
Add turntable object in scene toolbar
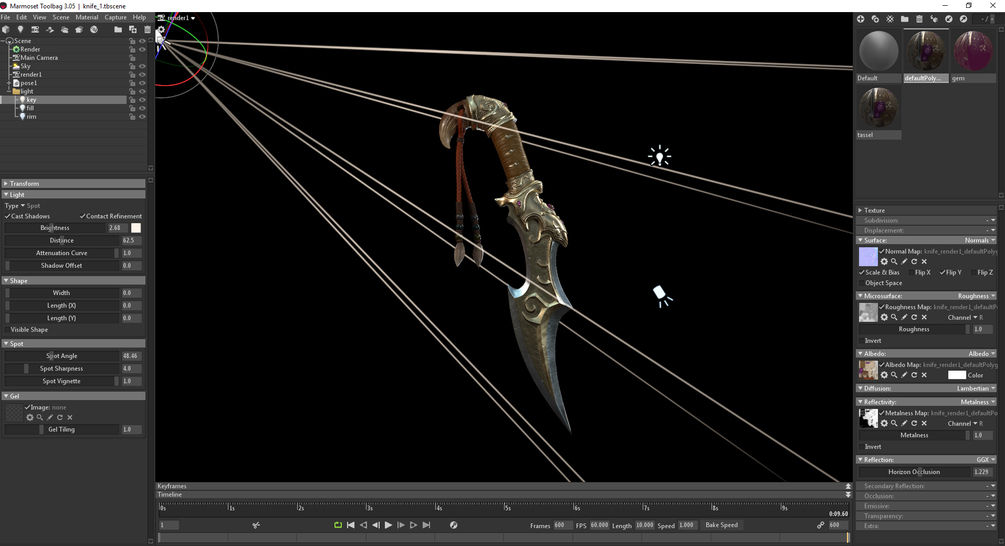(x=50, y=29)
